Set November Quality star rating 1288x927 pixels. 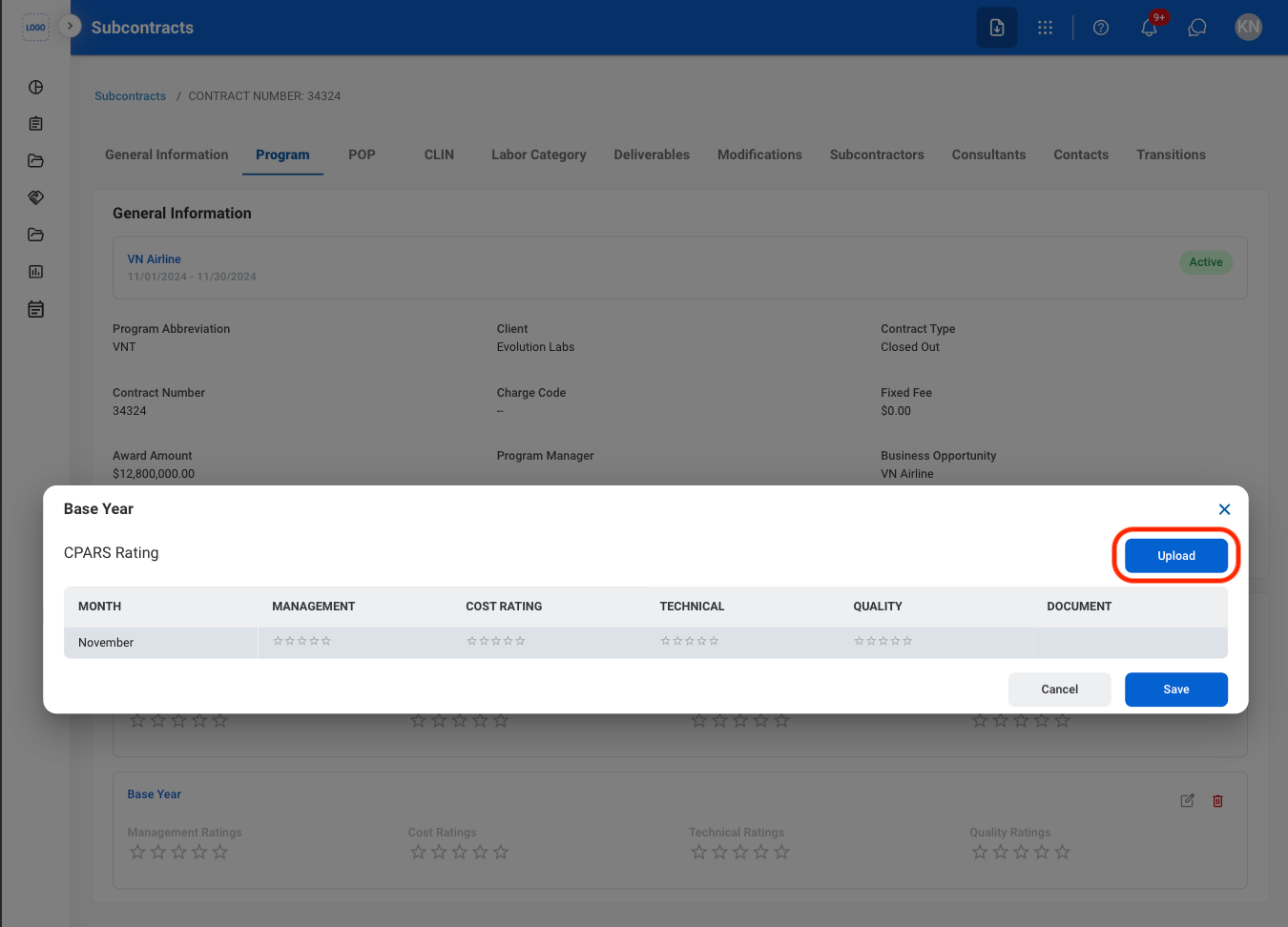(883, 641)
